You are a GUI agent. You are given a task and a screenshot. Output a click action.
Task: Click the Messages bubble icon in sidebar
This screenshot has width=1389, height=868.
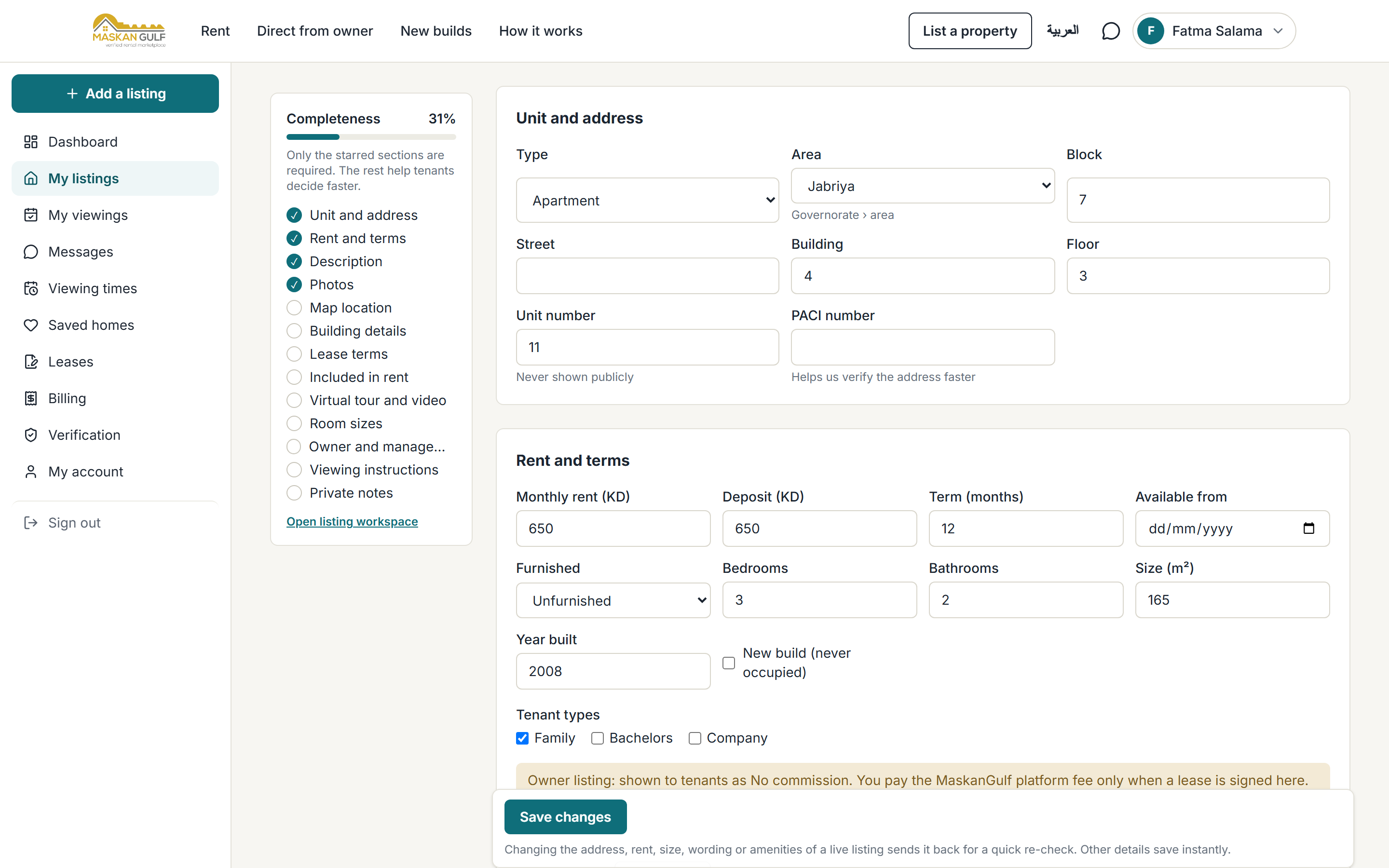(31, 252)
